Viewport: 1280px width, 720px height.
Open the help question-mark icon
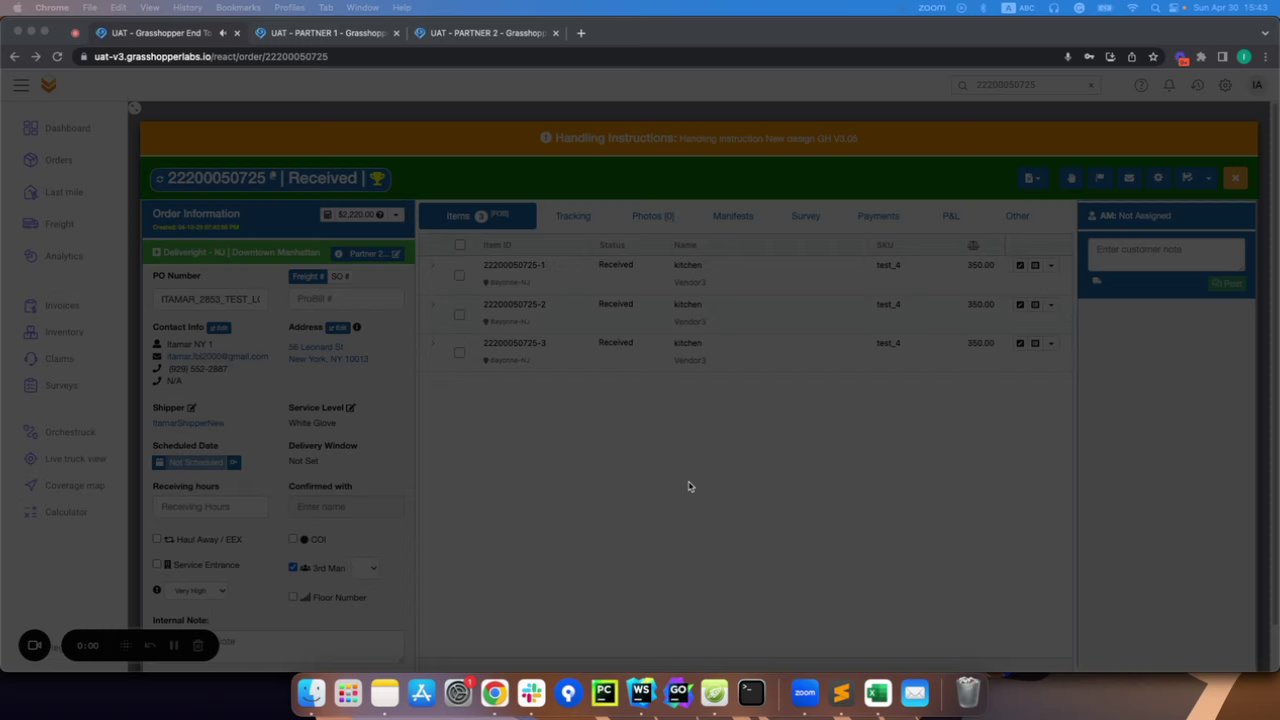[x=1141, y=85]
